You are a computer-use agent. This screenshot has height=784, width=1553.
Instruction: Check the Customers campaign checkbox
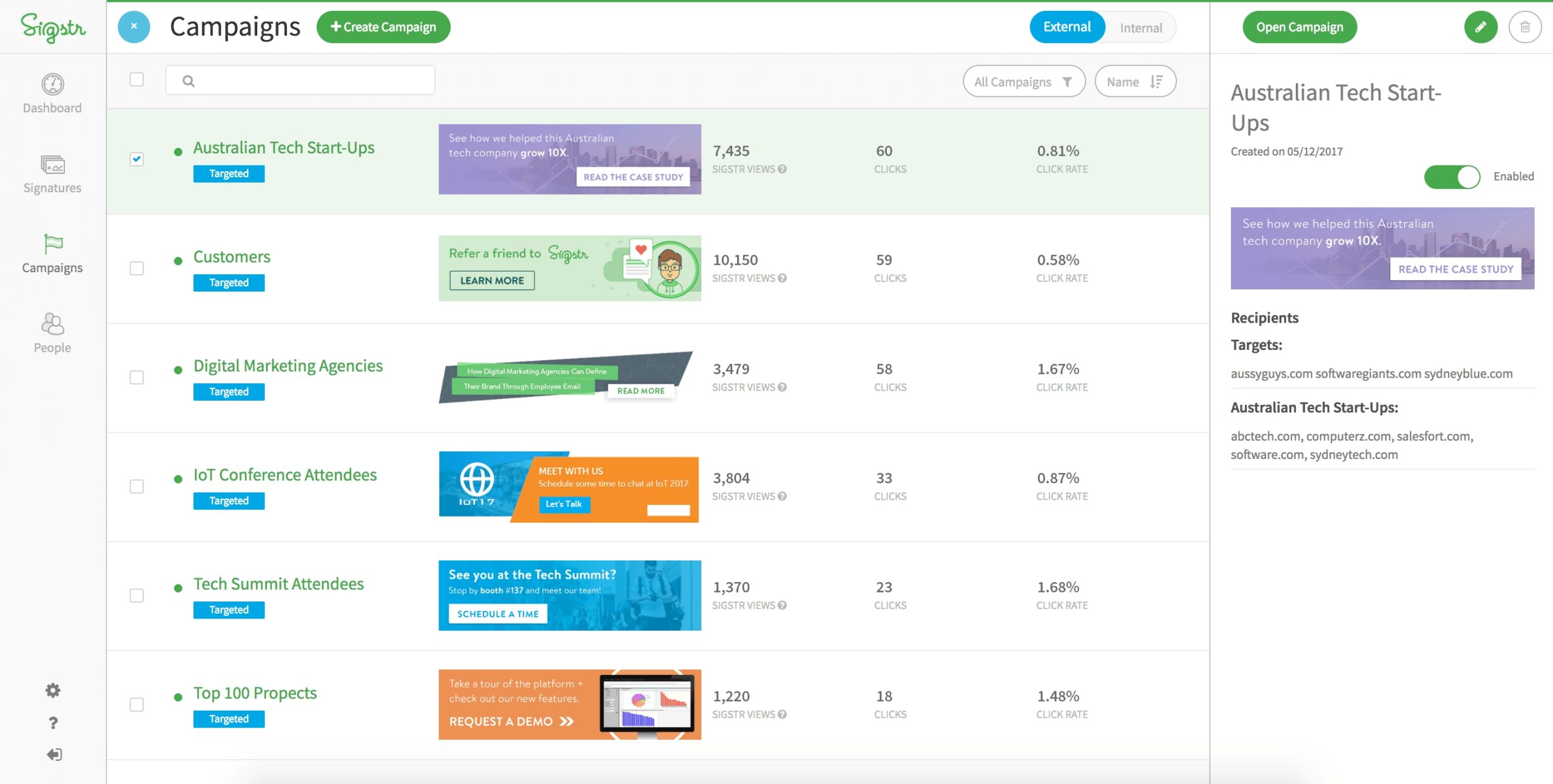tap(136, 268)
